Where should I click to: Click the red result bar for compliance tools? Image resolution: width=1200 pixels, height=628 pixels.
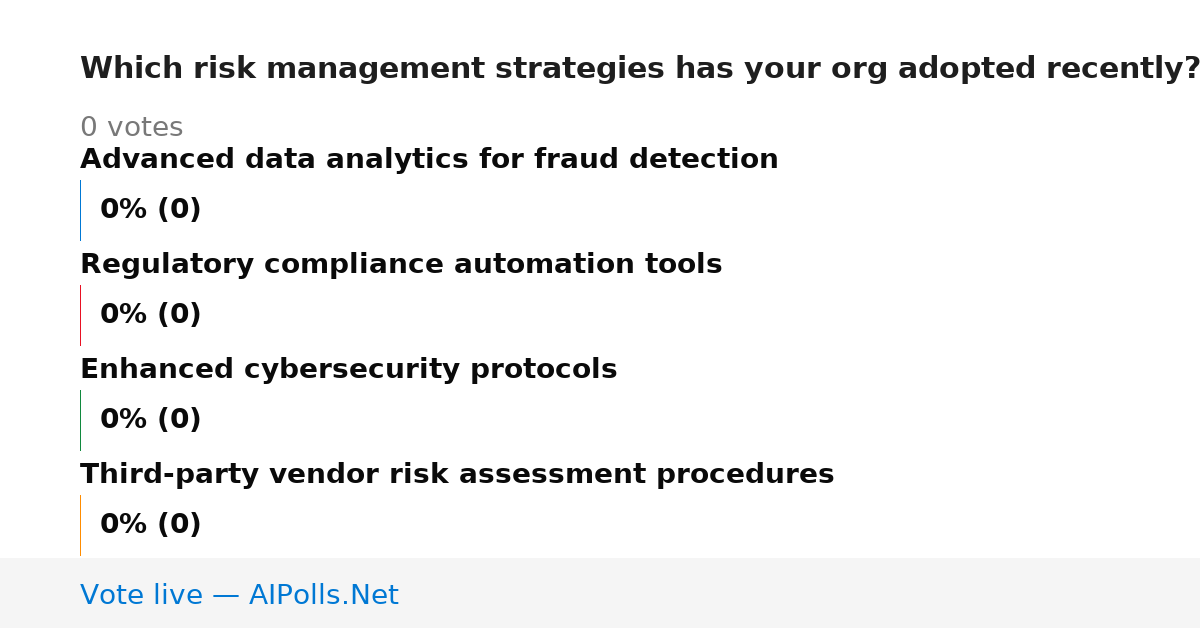tap(80, 315)
